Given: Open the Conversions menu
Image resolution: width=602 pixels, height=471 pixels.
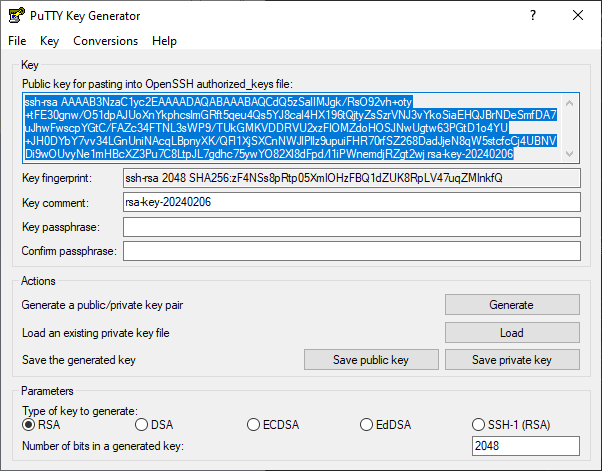Looking at the screenshot, I should pyautogui.click(x=106, y=41).
